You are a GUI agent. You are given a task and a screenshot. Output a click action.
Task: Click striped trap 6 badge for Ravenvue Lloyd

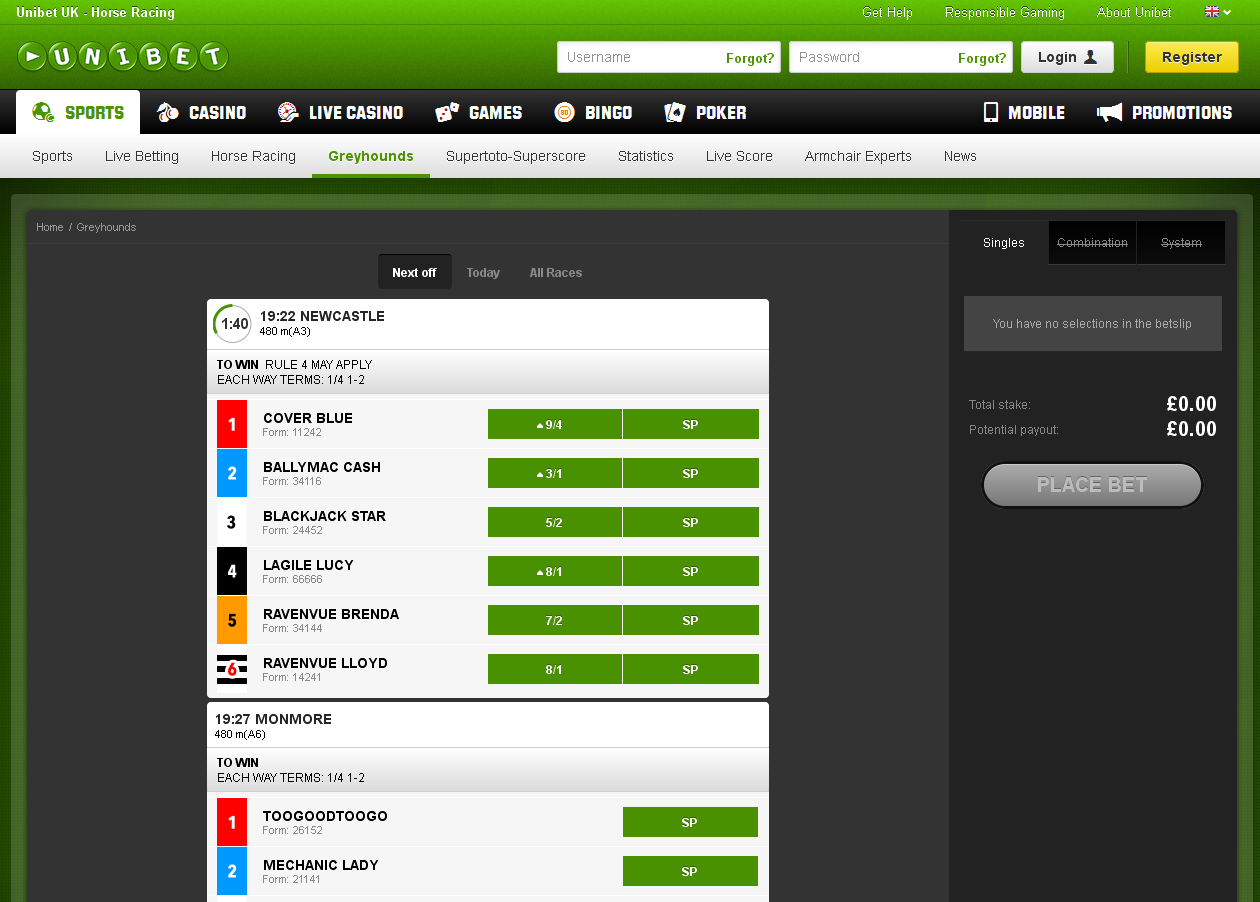(x=232, y=669)
